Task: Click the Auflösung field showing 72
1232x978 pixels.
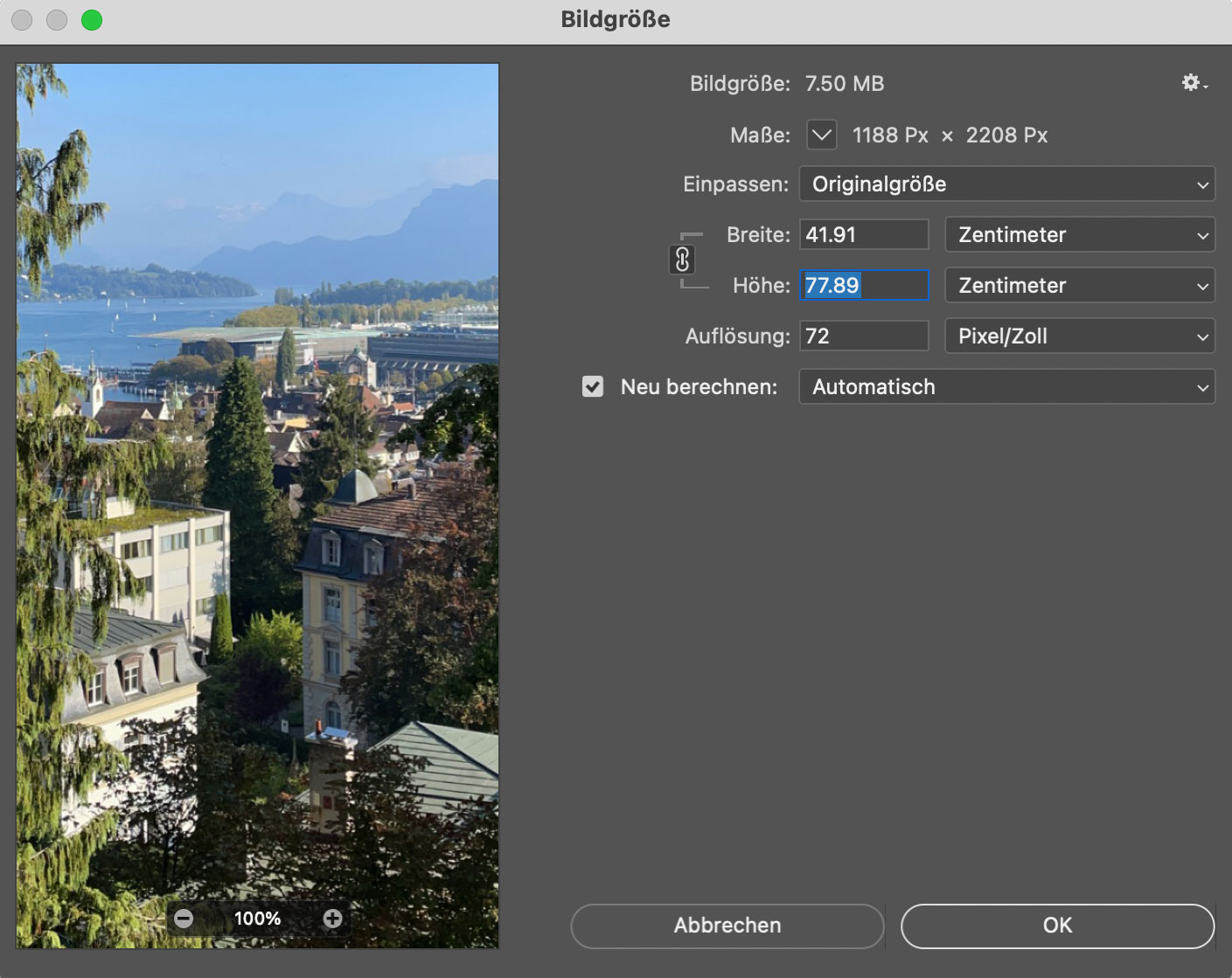Action: [x=864, y=336]
